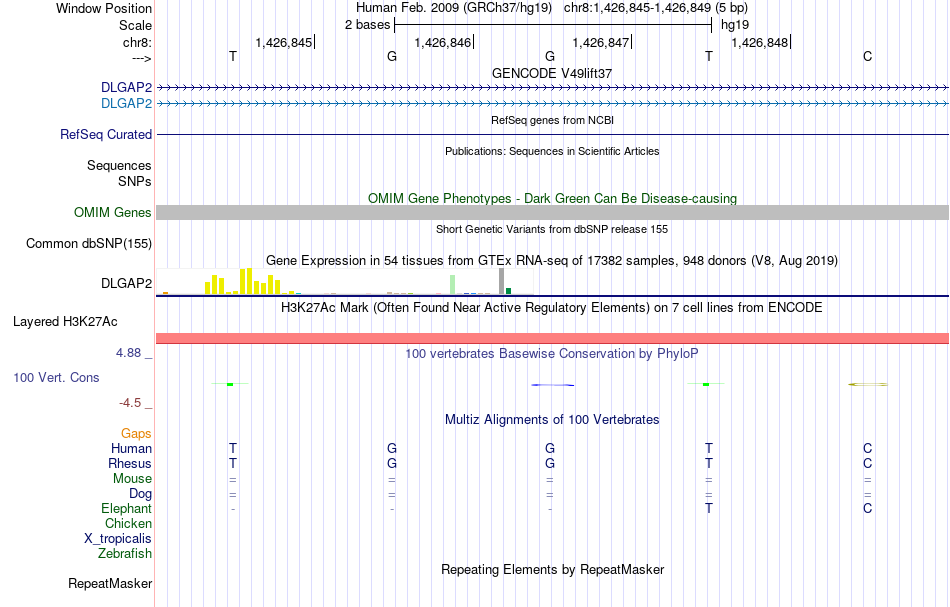This screenshot has height=607, width=950.
Task: Select the Common dbSNP(155) track label
Action: point(89,244)
